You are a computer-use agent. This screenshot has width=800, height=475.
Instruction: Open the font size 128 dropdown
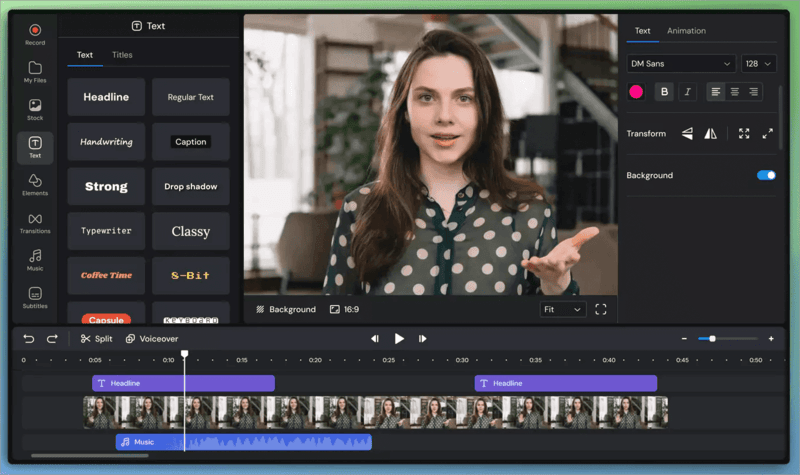pos(759,64)
